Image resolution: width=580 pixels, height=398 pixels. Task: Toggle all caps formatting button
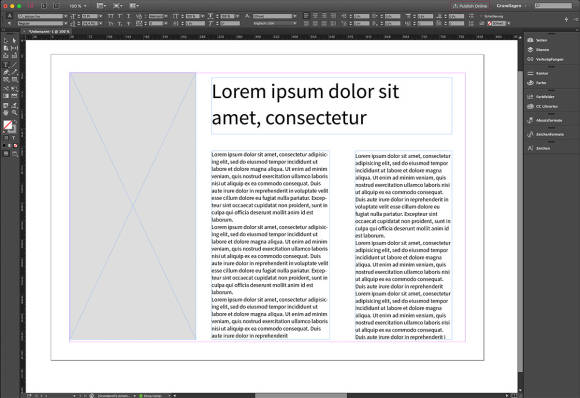tap(111, 16)
